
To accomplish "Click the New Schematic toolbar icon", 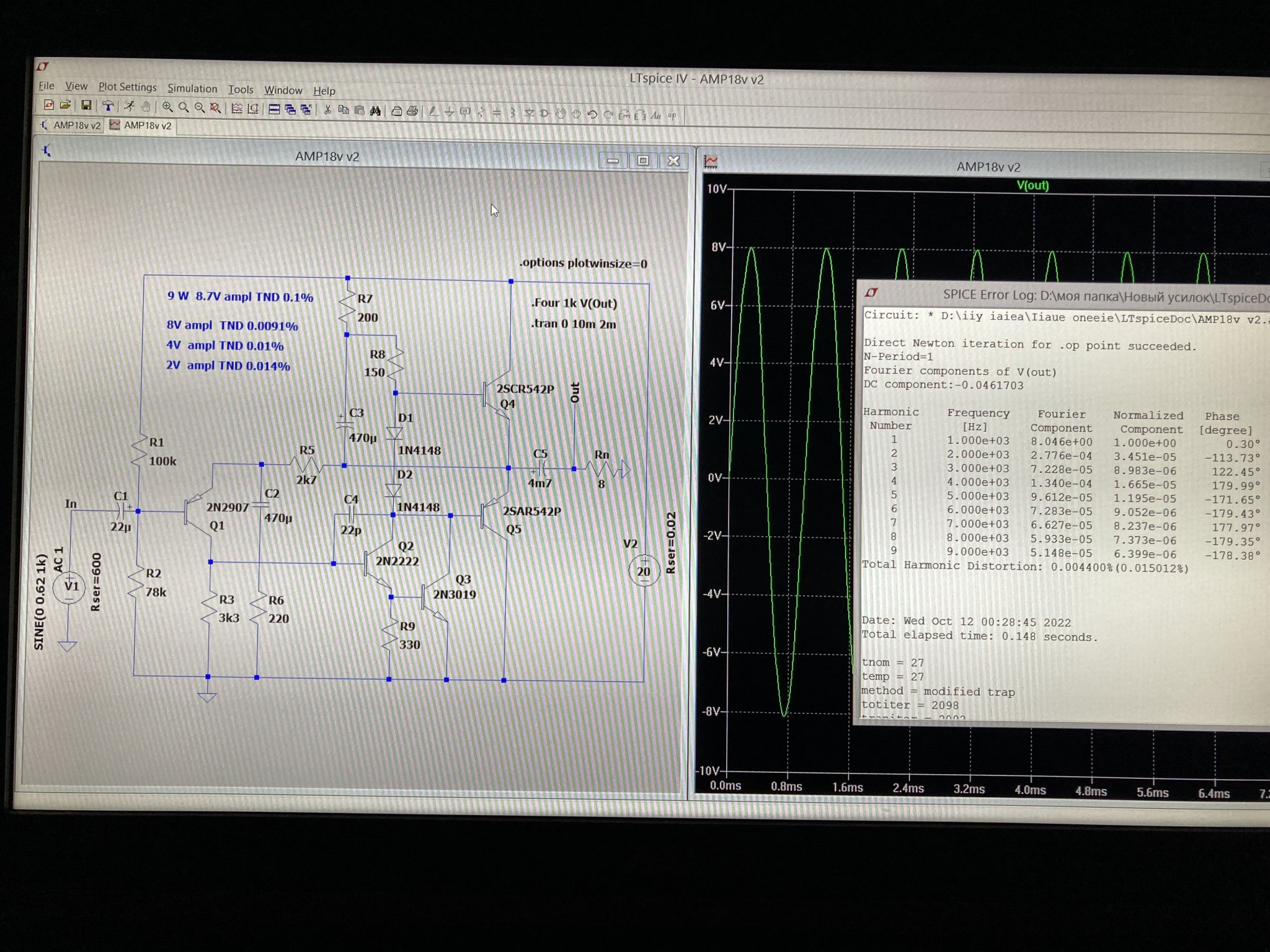I will tap(48, 105).
